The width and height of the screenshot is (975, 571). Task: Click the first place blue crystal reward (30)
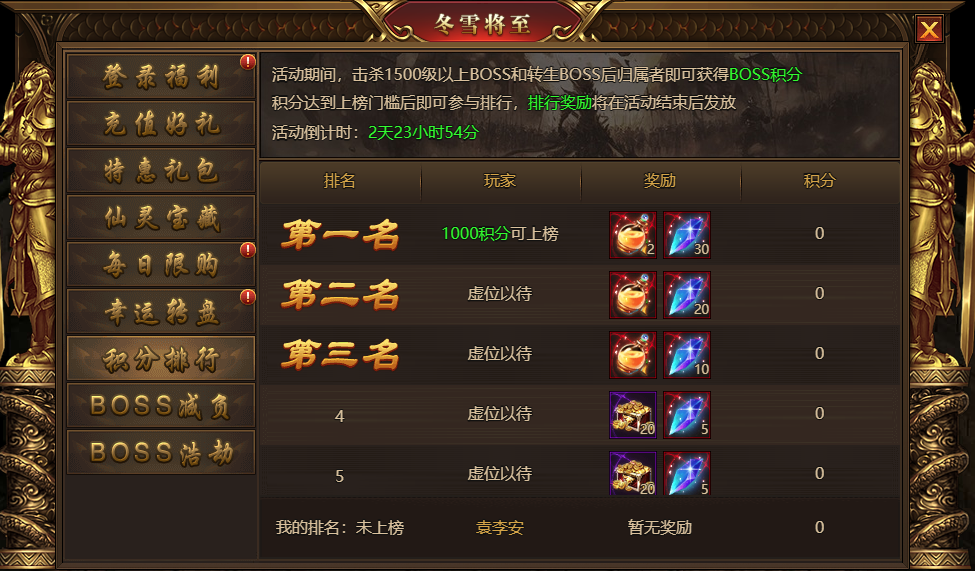click(686, 235)
